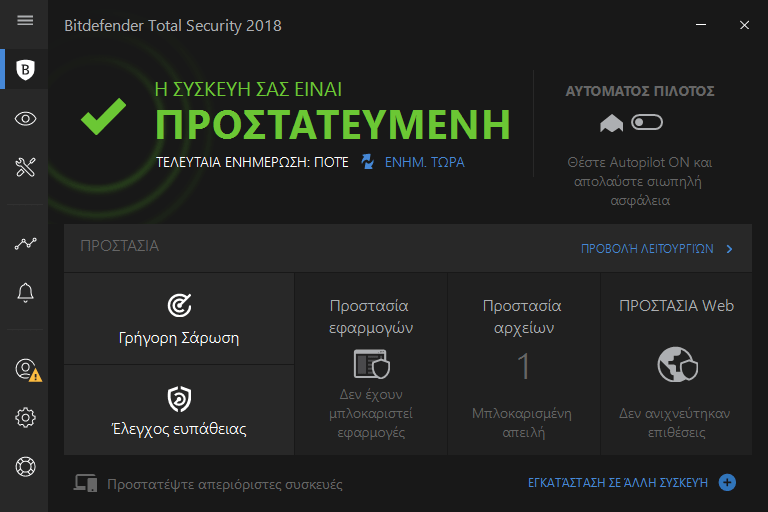Click ΕΓΚΑΤΆΣΤΑΣΗ ΣΕ ΆΛΛΗ ΣΥΣΚΕΥΉ link

[x=618, y=483]
